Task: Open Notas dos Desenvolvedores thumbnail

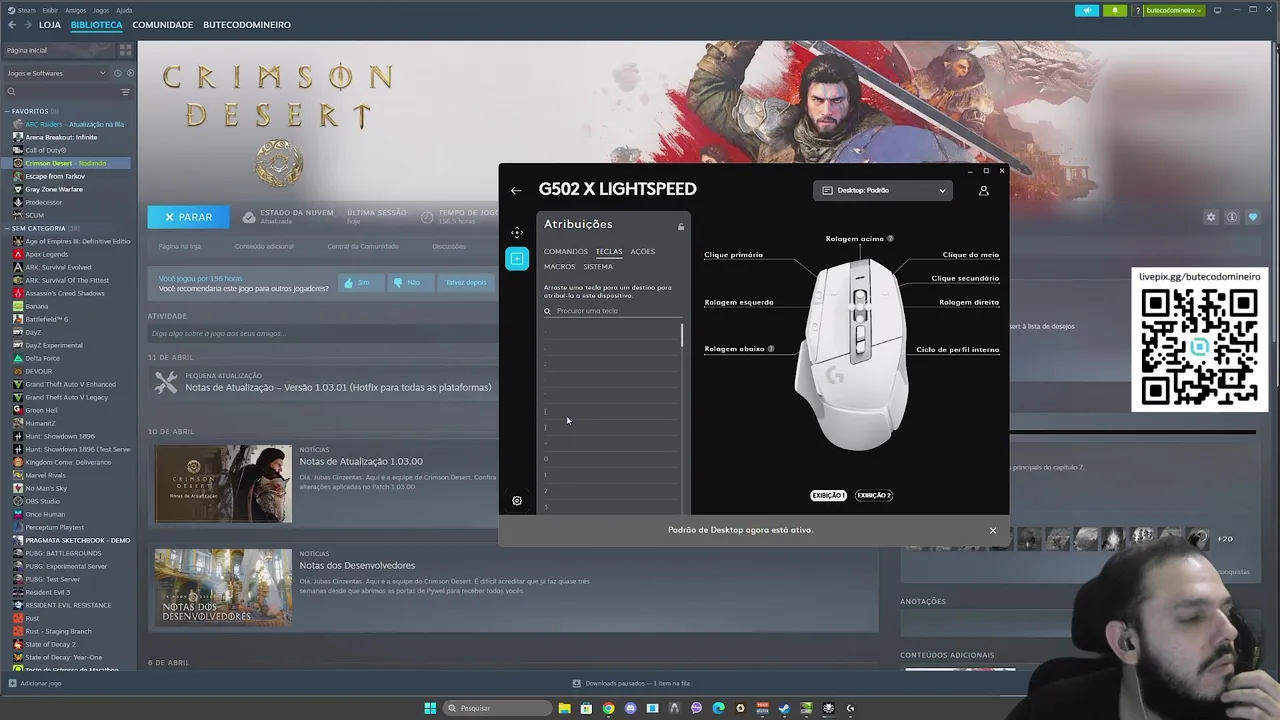Action: [x=223, y=587]
